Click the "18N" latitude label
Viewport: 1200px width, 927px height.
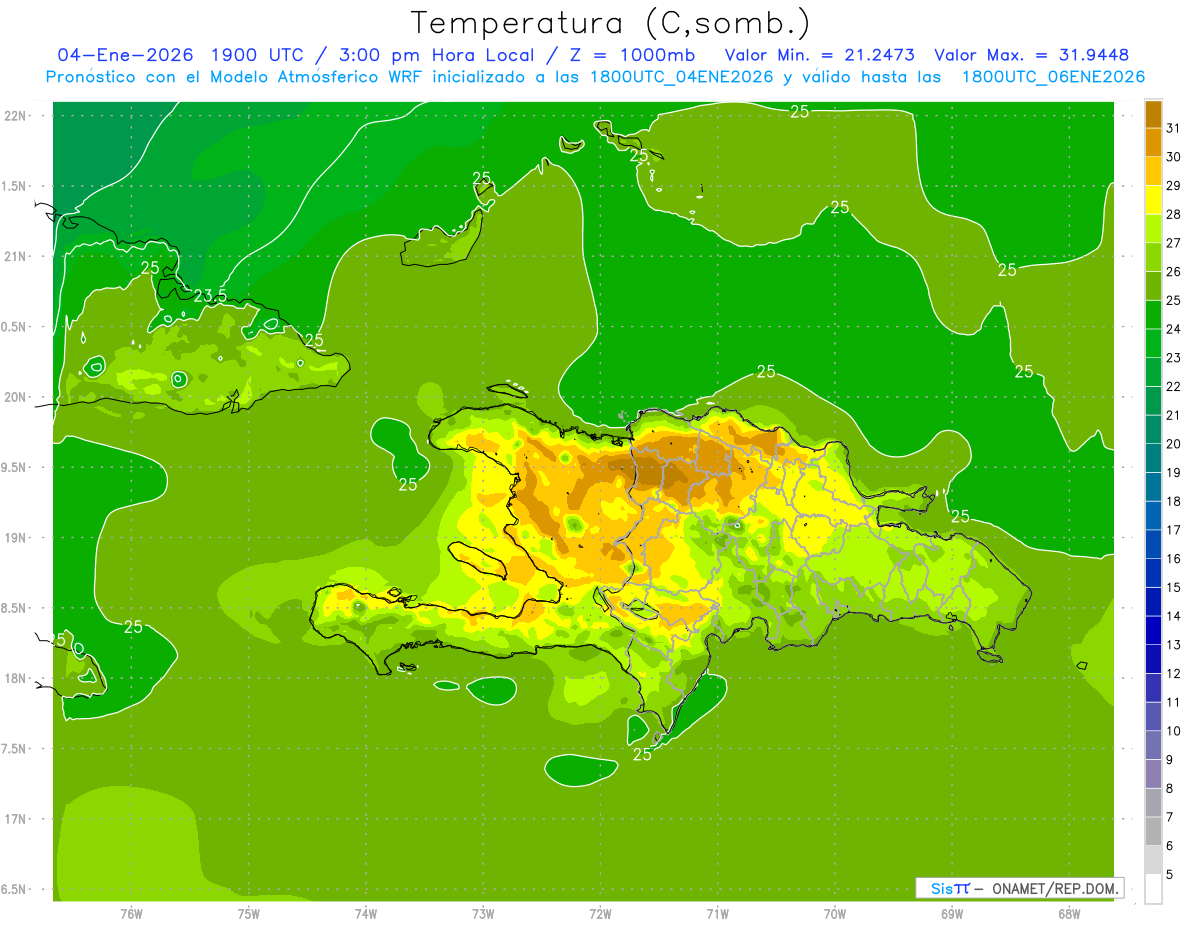tap(15, 678)
